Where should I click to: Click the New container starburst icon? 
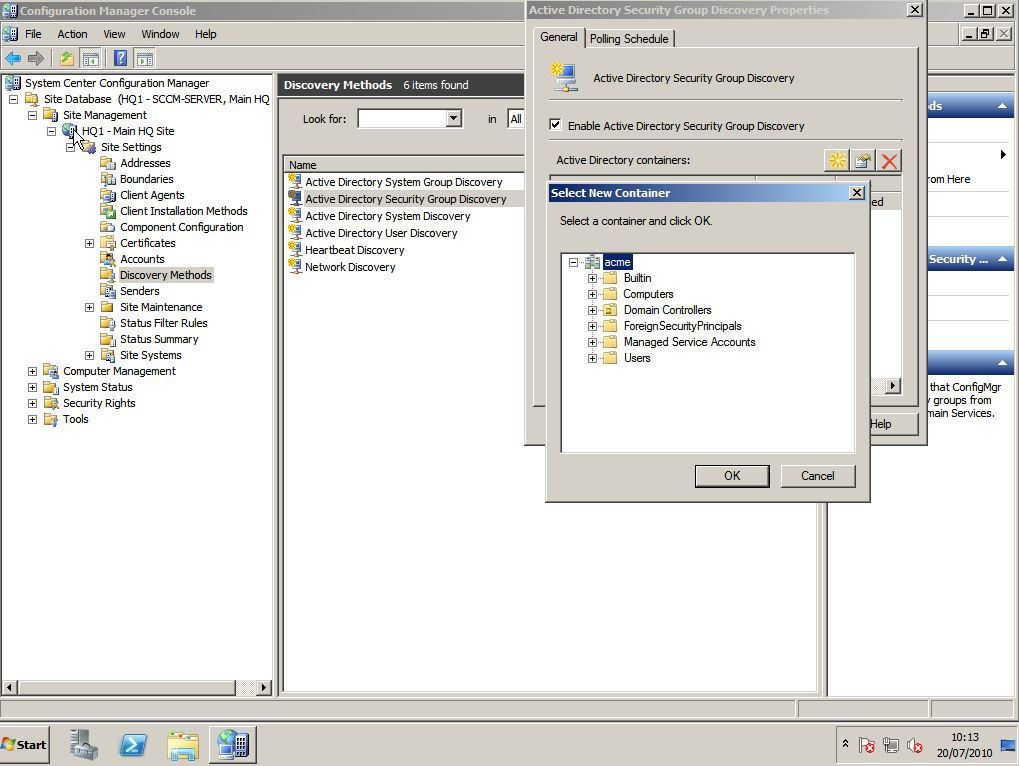pos(837,160)
